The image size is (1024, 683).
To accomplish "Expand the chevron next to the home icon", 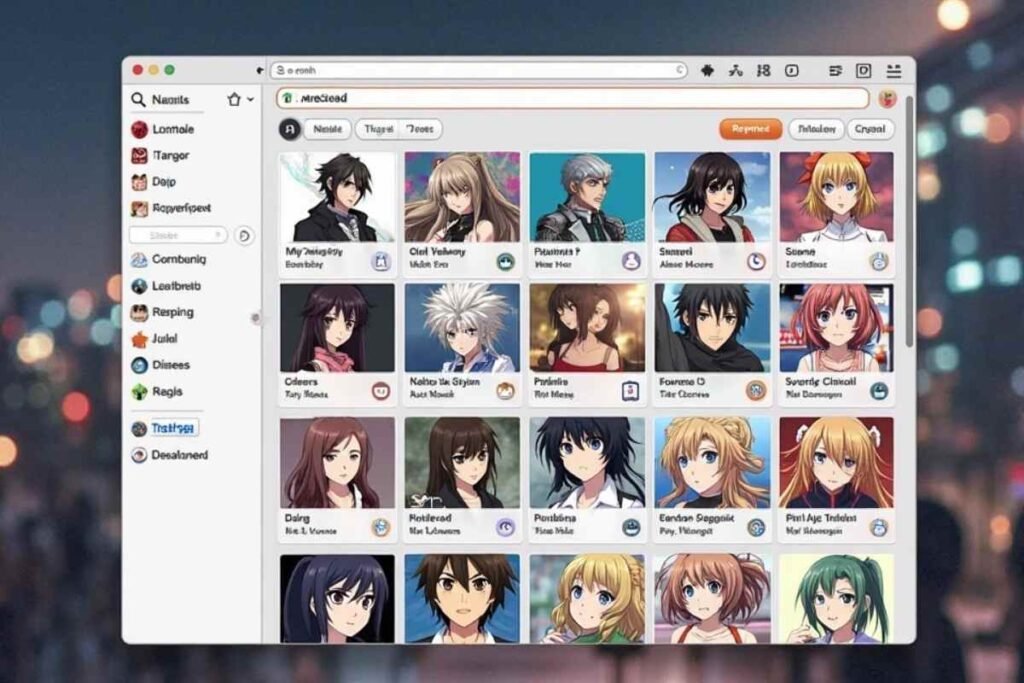I will coord(250,100).
